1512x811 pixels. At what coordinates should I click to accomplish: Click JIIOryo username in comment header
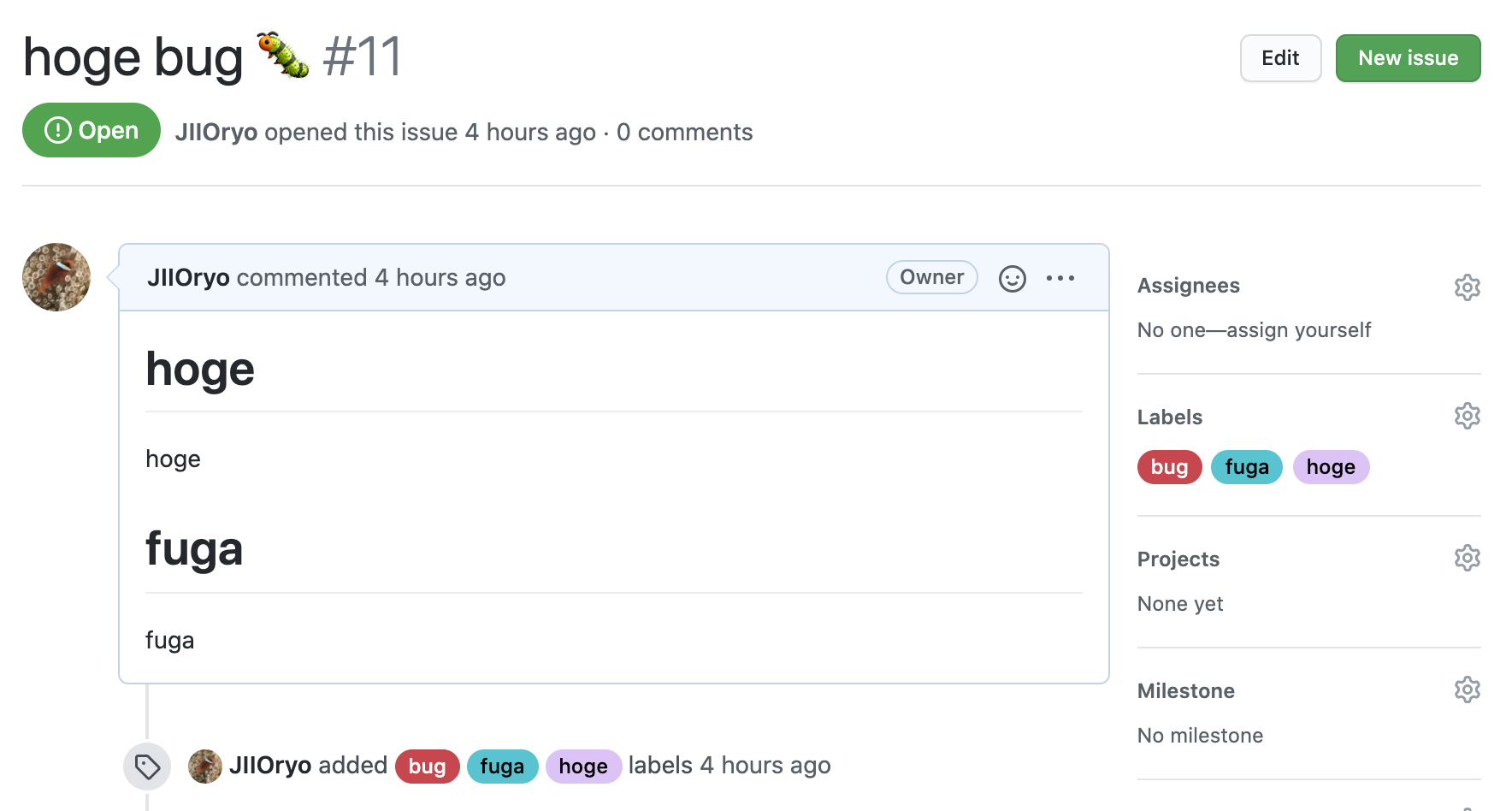coord(188,278)
